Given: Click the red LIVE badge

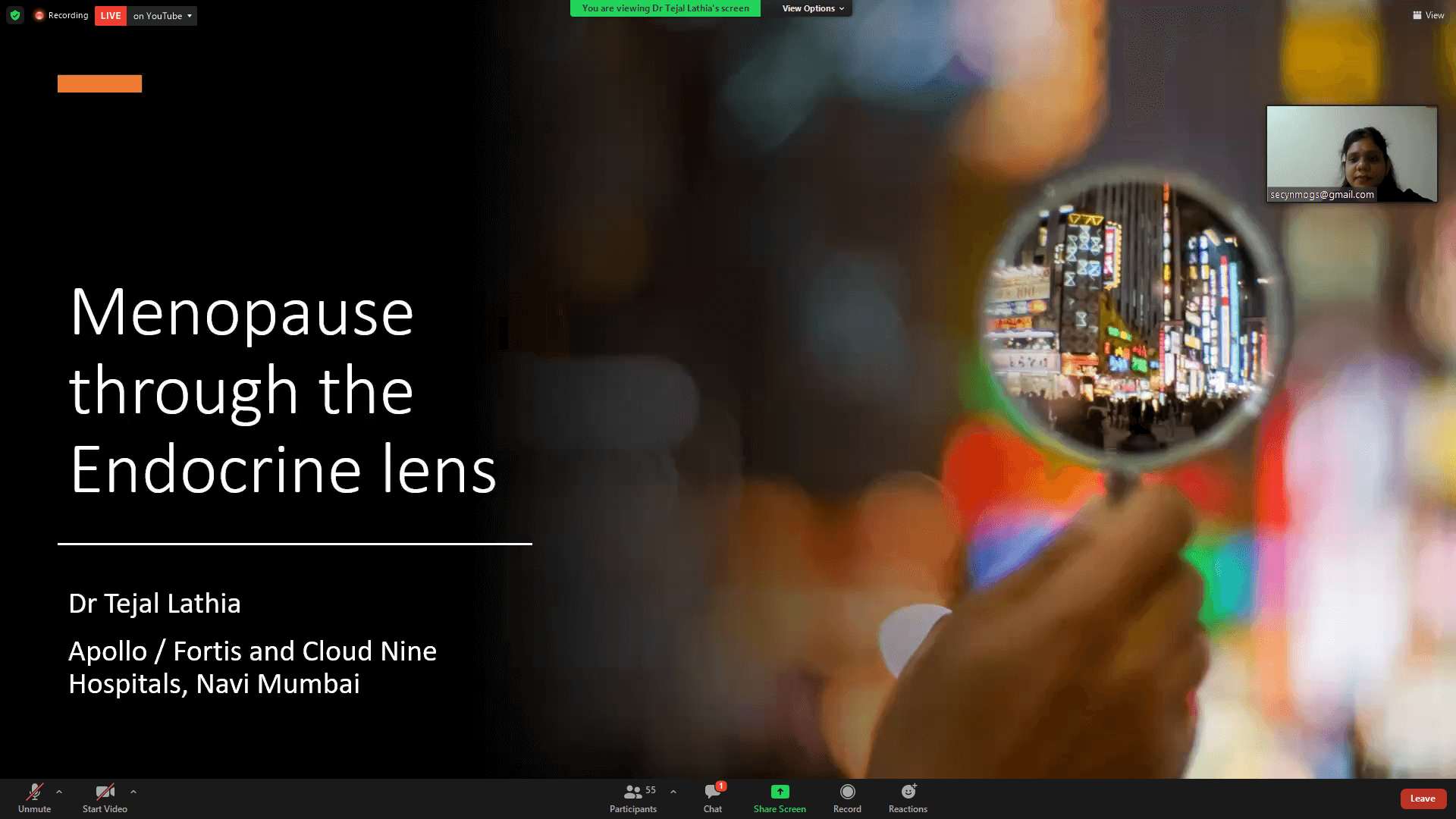Looking at the screenshot, I should [x=111, y=16].
